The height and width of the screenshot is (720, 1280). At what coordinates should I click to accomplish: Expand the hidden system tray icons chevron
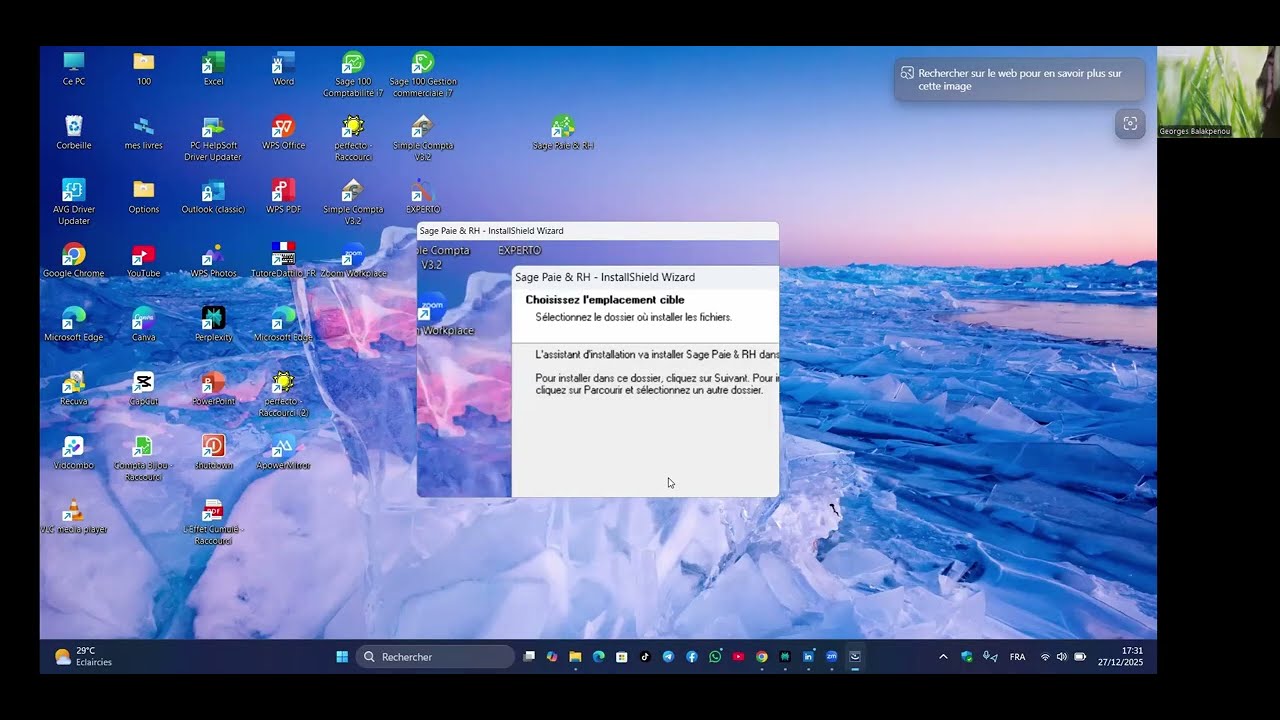[x=943, y=657]
